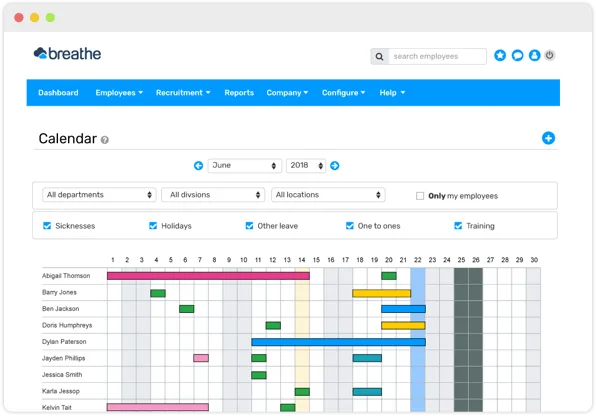This screenshot has width=596, height=416.
Task: Click Karla Jessop's teal bar
Action: click(367, 392)
